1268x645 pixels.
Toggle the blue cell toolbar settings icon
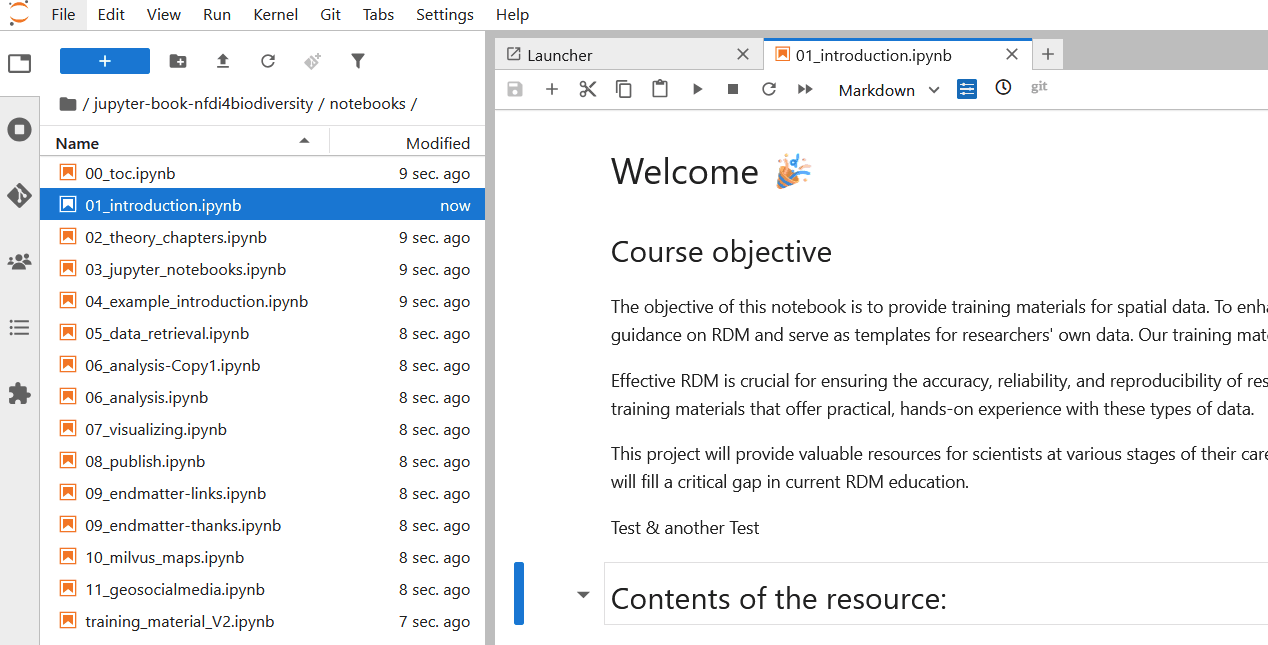click(966, 89)
